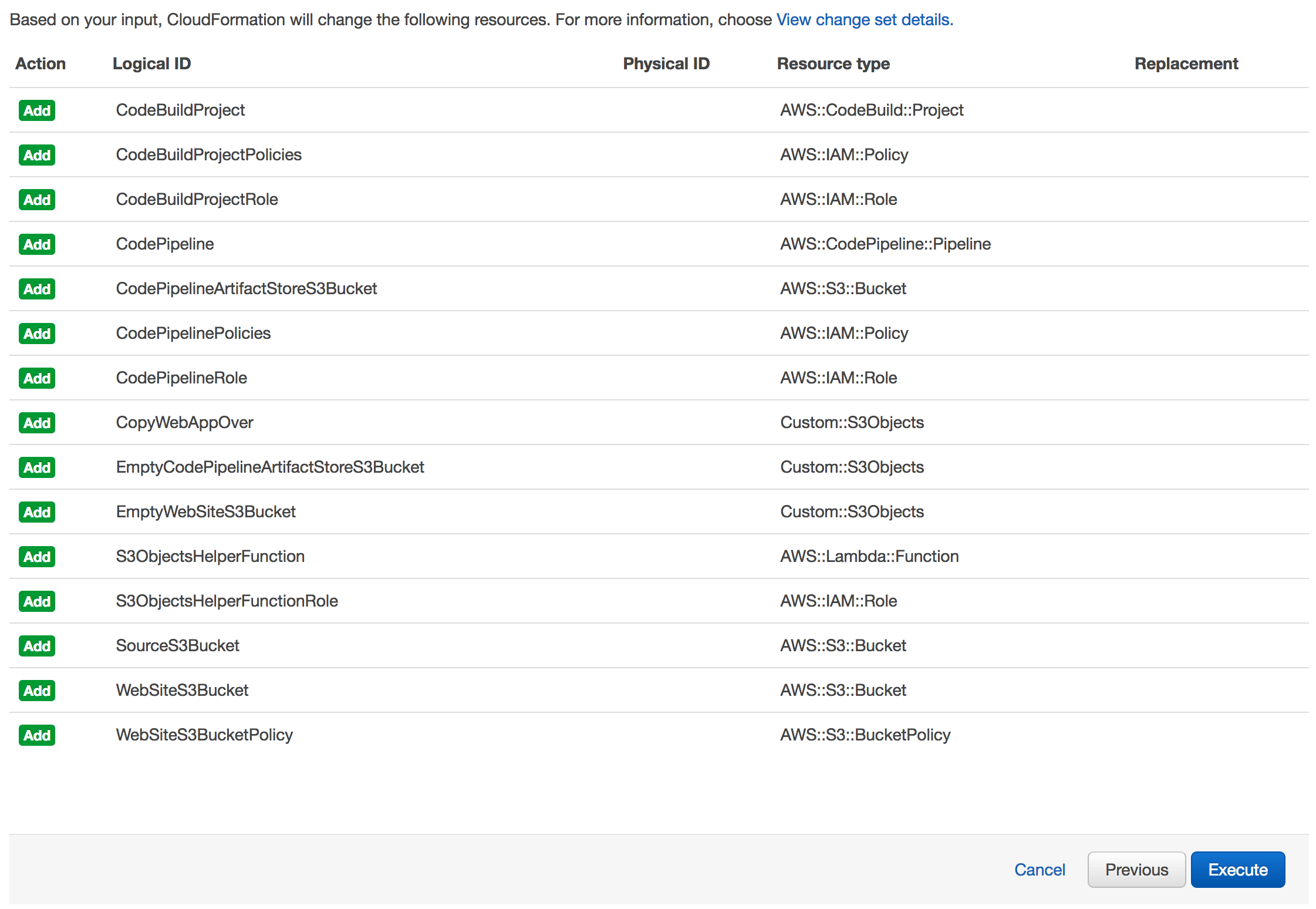Select the SourceS3Bucket logical ID
This screenshot has height=909, width=1316.
click(x=177, y=646)
